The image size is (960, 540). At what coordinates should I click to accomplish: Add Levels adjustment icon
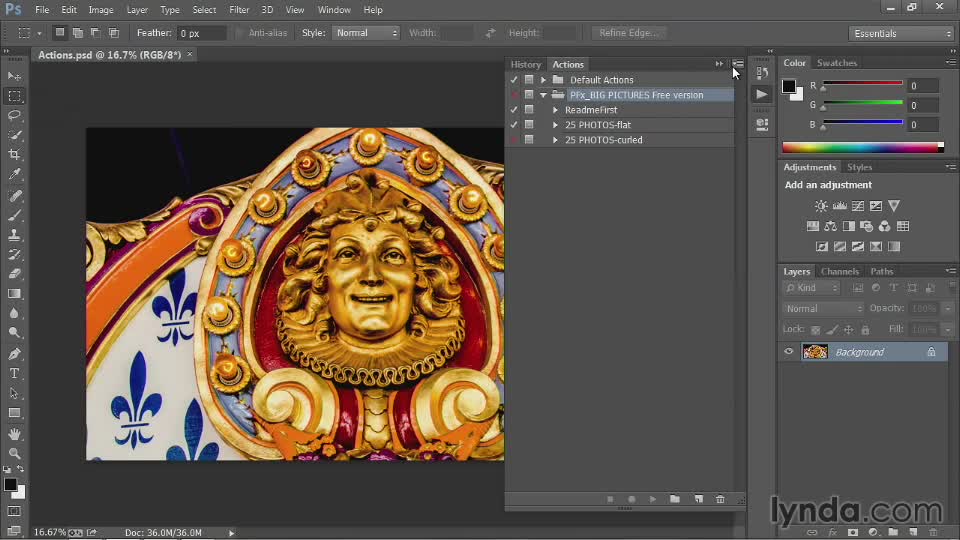[839, 206]
